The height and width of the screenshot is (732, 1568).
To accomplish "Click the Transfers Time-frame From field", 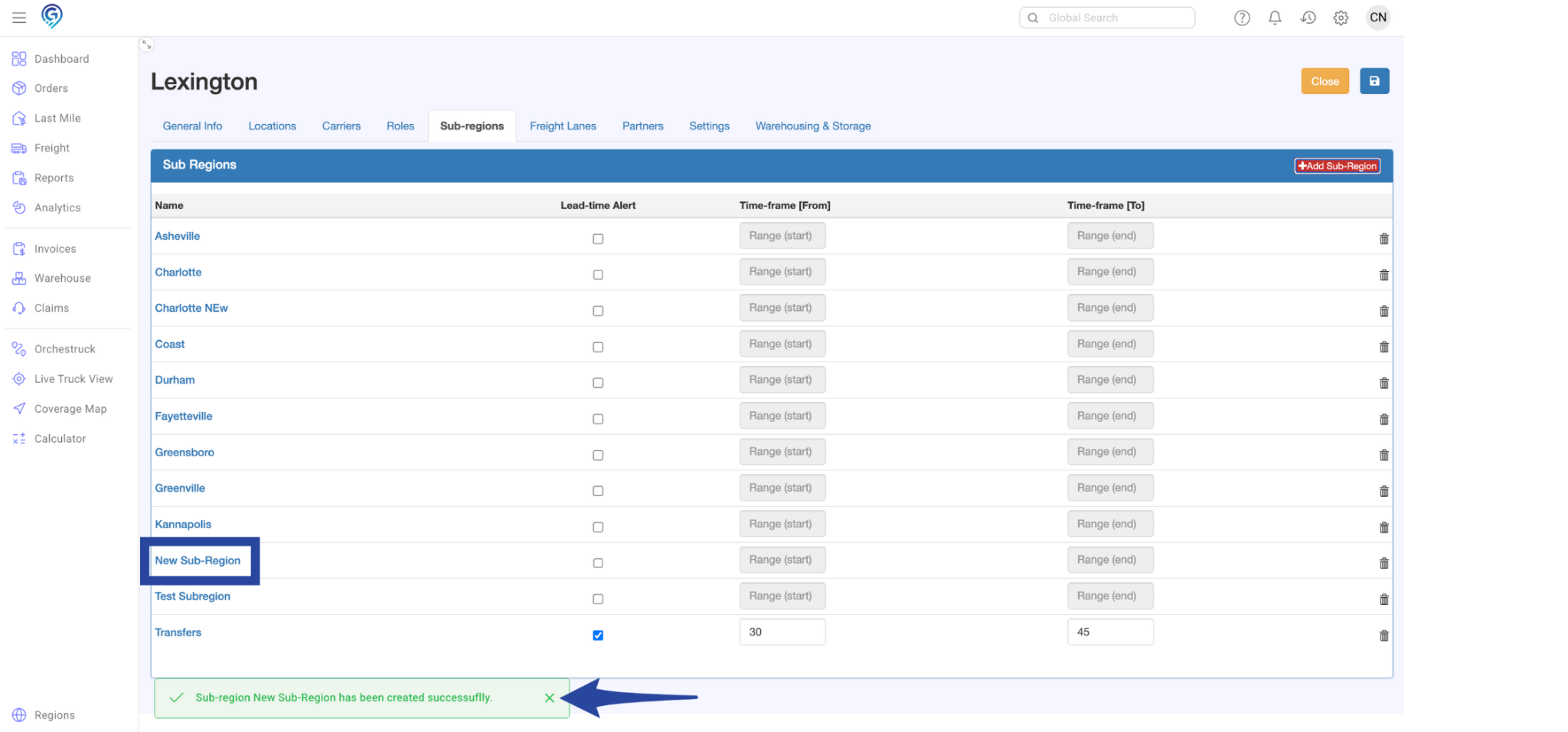I will [782, 632].
